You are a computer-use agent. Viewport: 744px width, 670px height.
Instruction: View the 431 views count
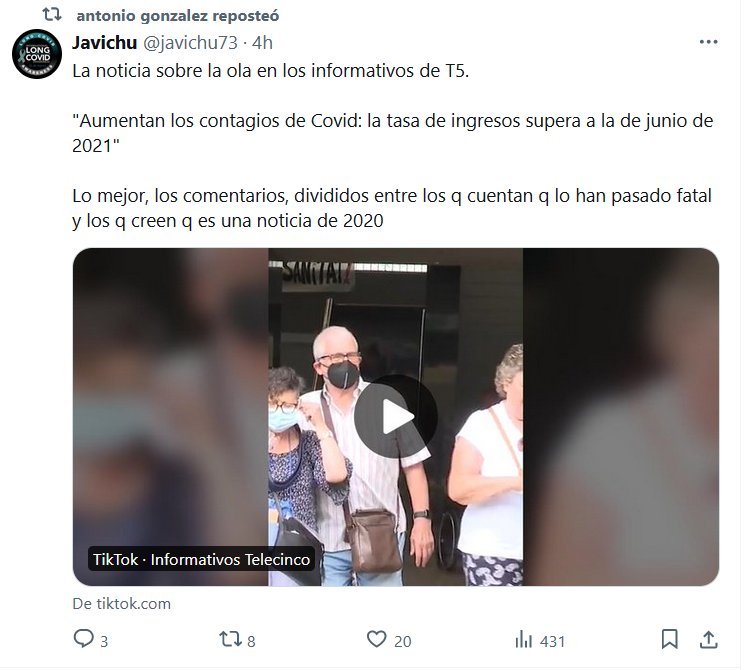(552, 642)
